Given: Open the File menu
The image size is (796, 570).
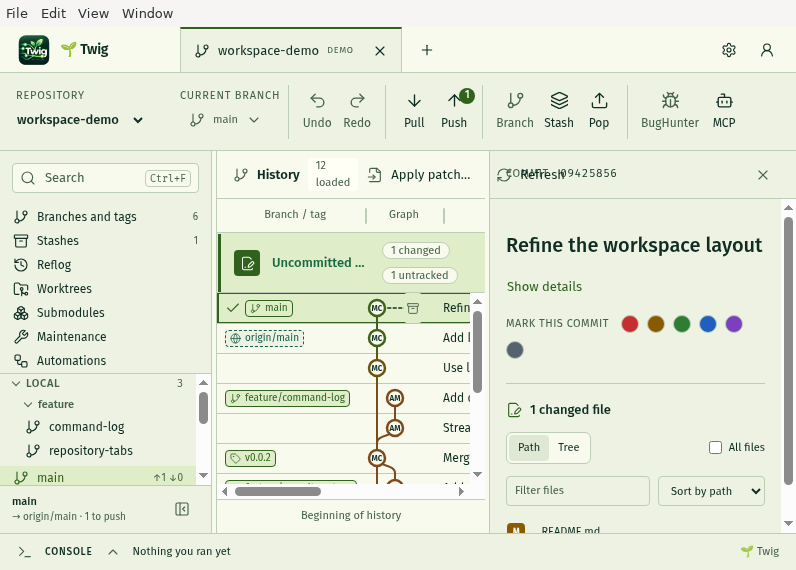Looking at the screenshot, I should [x=17, y=13].
